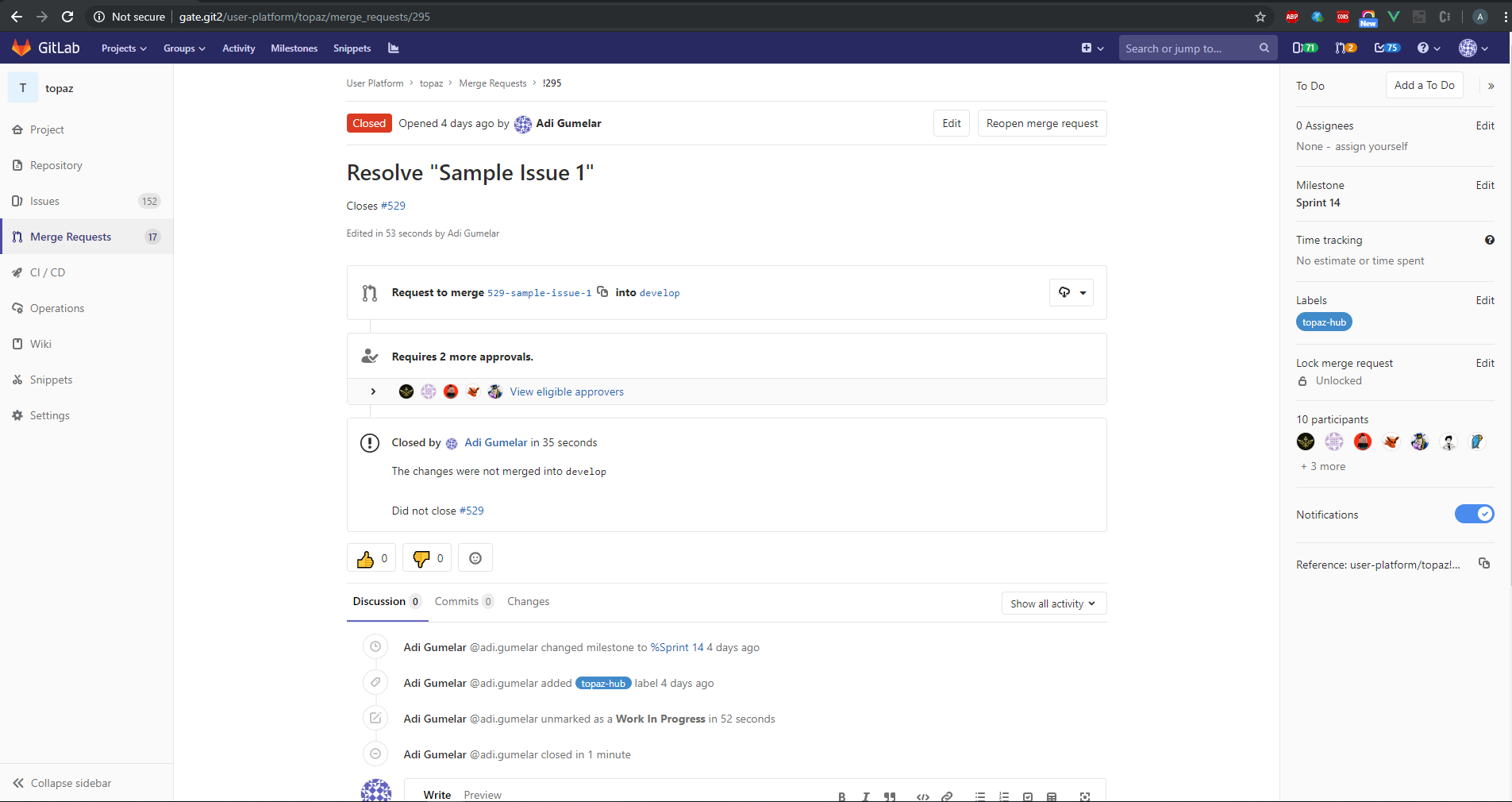Screen dimensions: 1512x802
Task: Click the topaz-hub label badge in sidebar
Action: [1323, 322]
